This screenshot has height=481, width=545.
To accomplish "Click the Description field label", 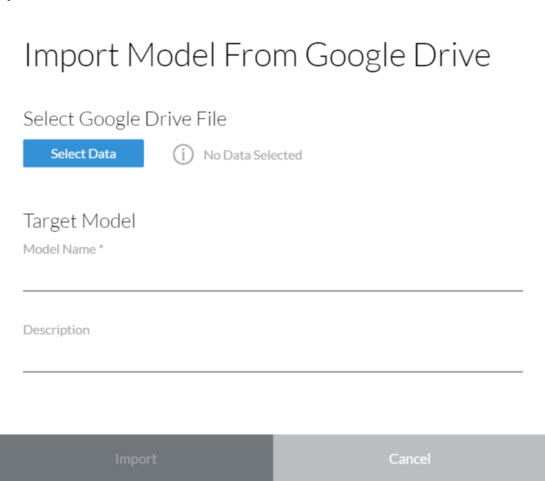I will click(56, 330).
